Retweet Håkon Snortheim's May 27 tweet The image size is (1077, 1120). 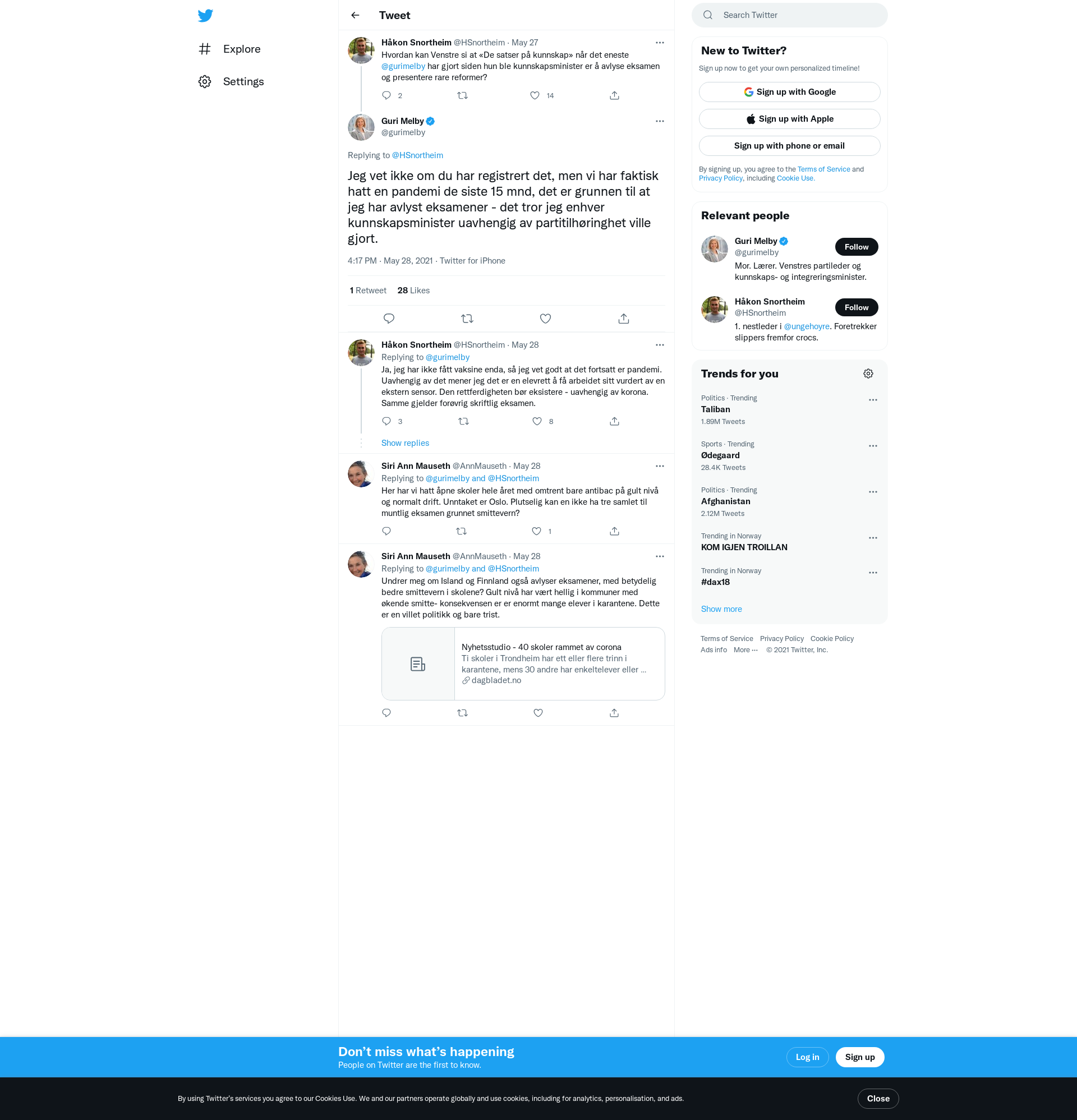coord(462,95)
